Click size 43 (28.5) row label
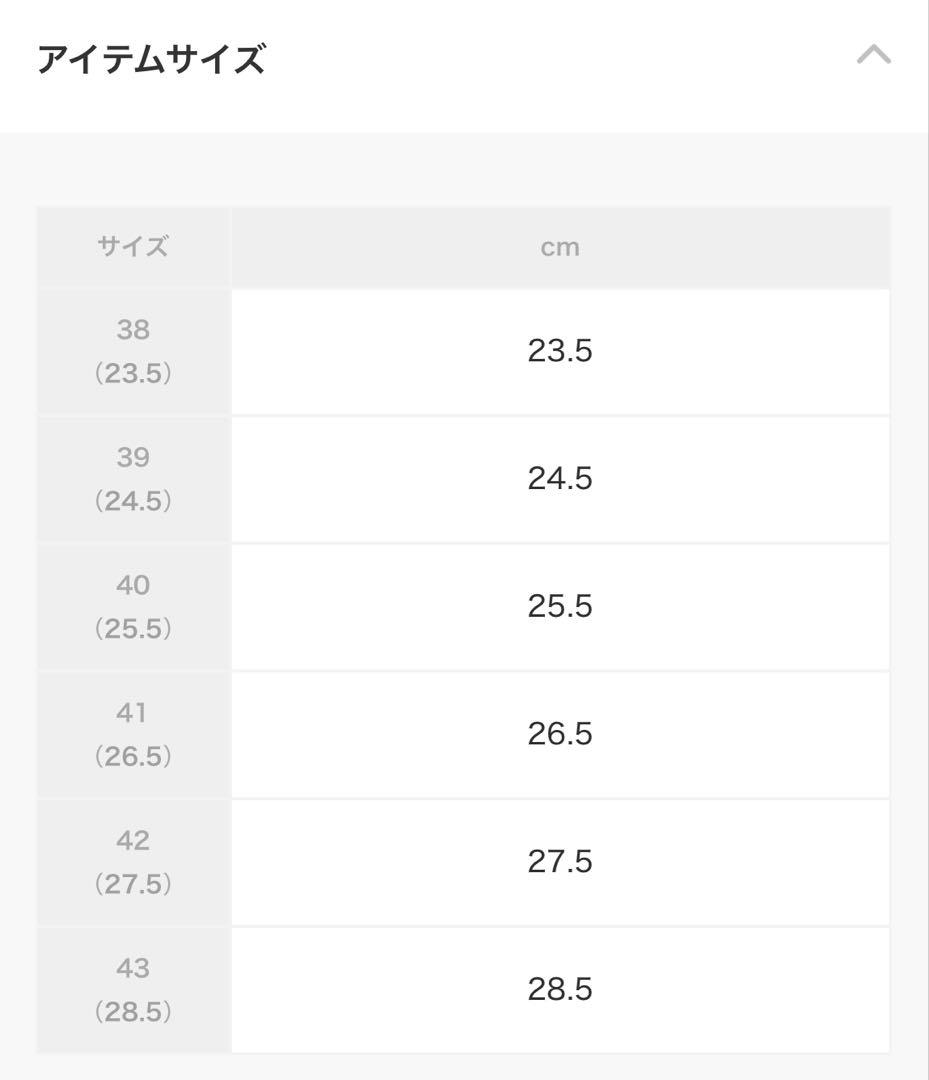 coord(134,990)
